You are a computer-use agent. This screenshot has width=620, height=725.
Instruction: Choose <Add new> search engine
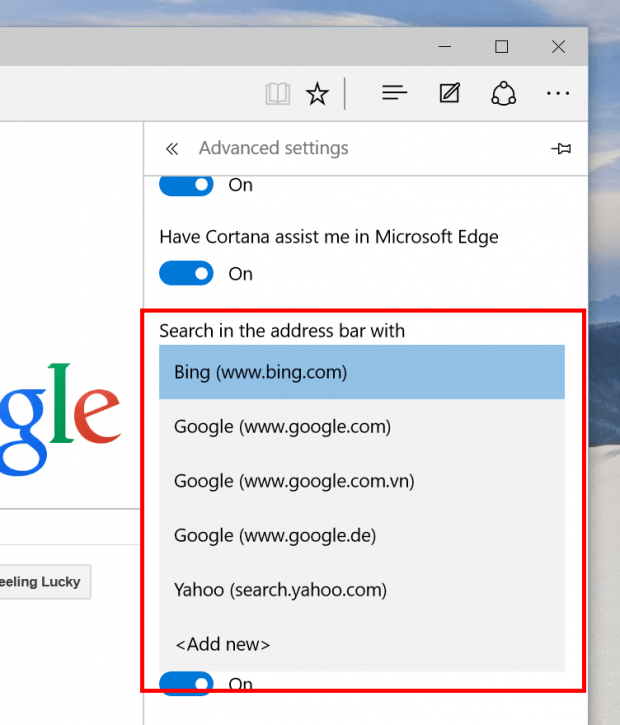coord(362,644)
